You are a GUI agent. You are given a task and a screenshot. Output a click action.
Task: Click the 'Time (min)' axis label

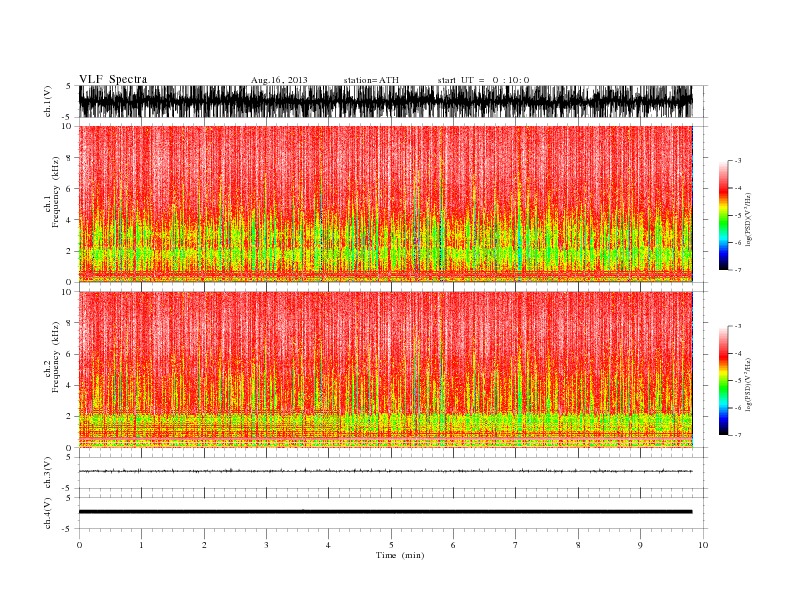pyautogui.click(x=400, y=555)
